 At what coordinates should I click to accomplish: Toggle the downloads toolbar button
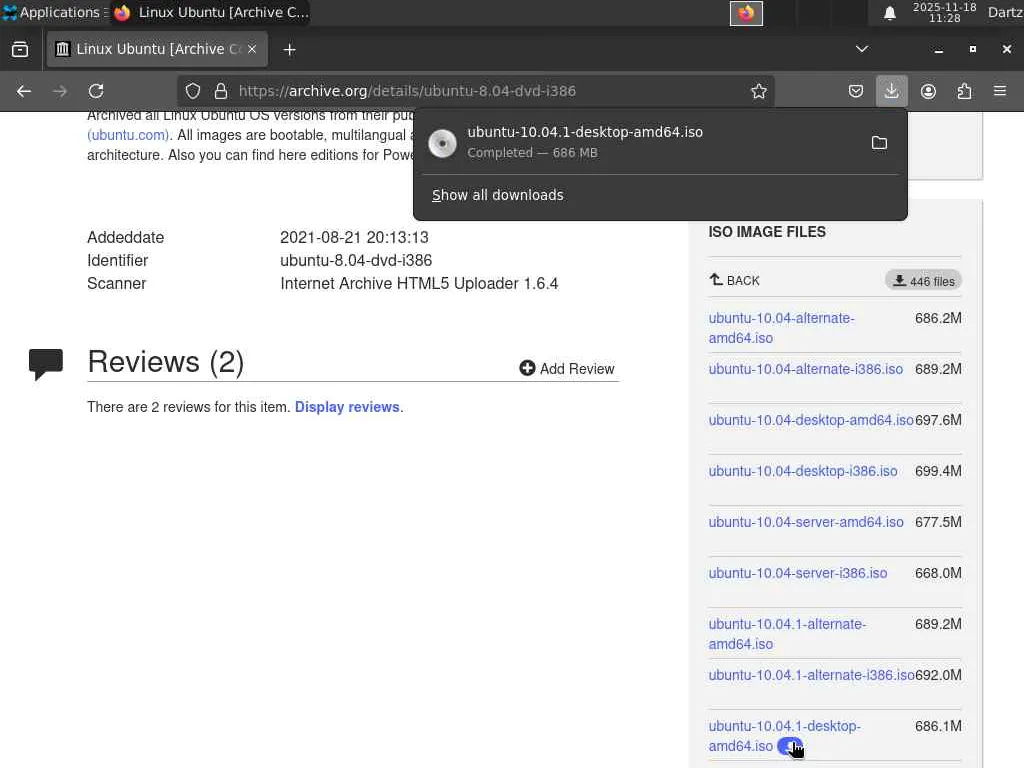[x=891, y=91]
